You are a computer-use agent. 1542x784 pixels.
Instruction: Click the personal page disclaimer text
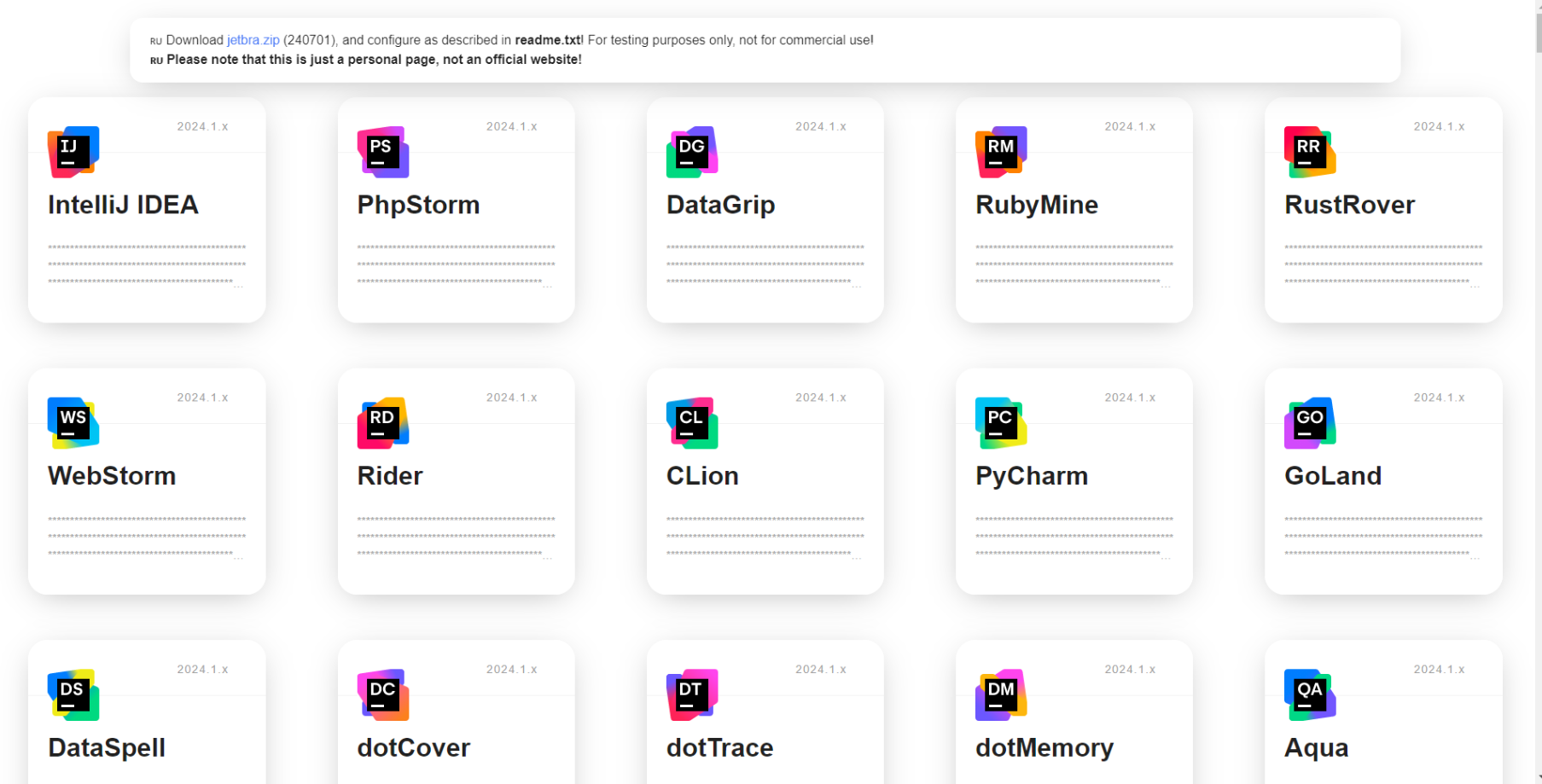point(374,60)
